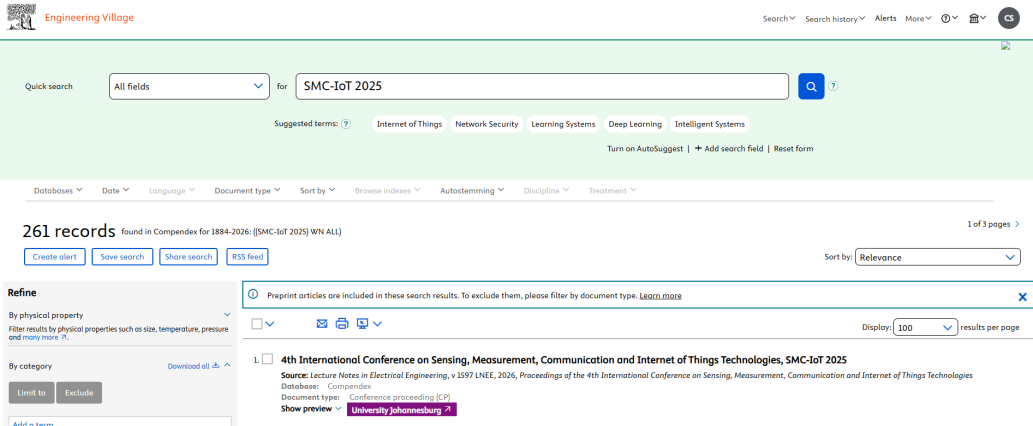Click the info icon in preprint banner
This screenshot has height=426, width=1033.
pyautogui.click(x=254, y=296)
